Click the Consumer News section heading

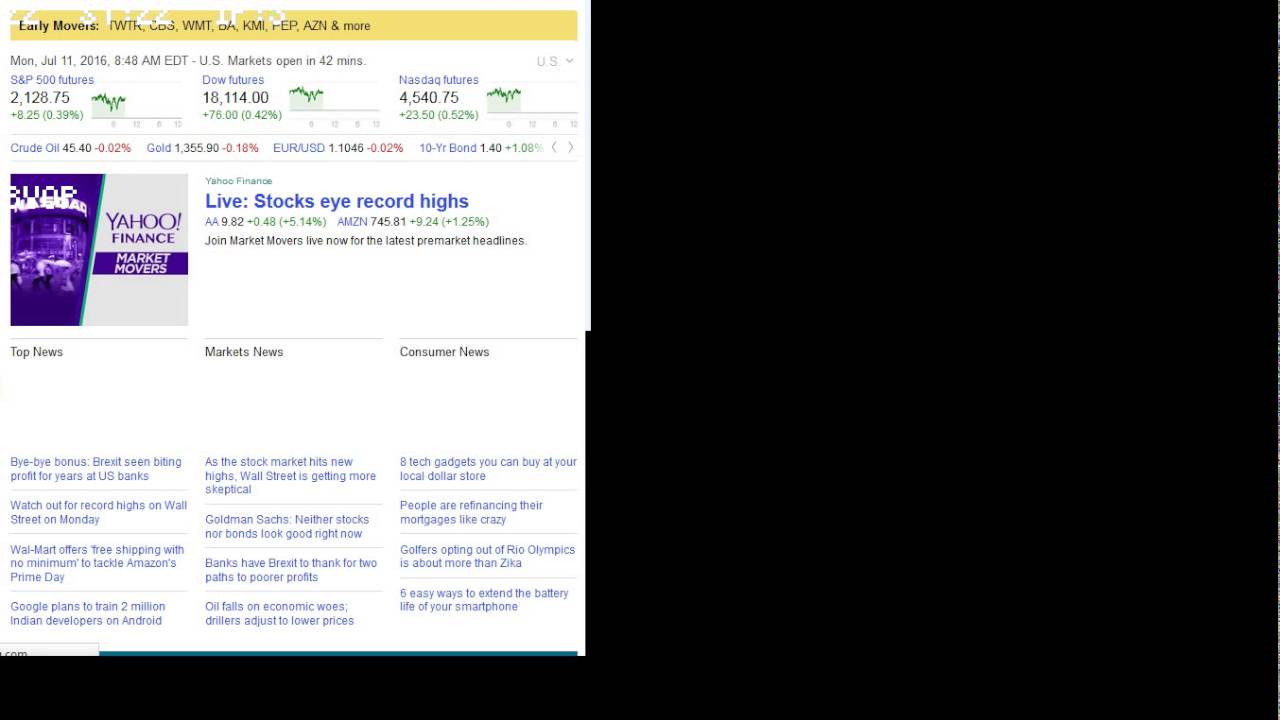coord(445,352)
